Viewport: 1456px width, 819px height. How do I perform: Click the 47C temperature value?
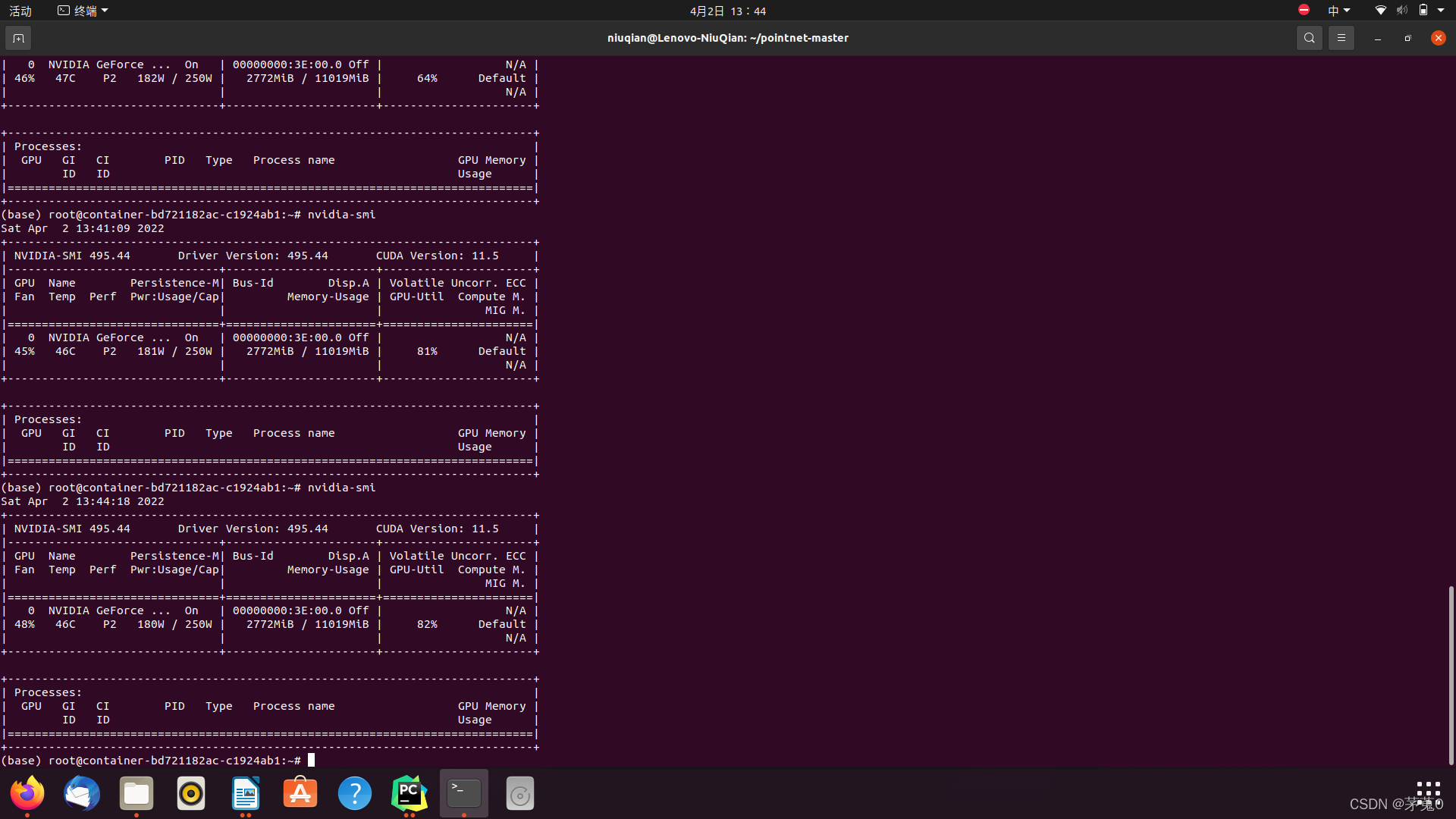[x=65, y=78]
